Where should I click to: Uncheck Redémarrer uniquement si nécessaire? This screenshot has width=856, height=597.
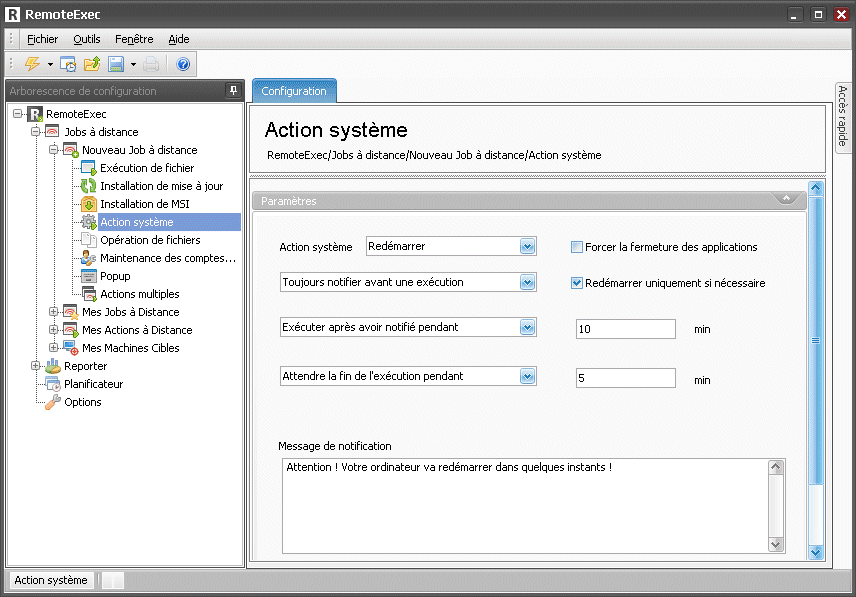576,283
